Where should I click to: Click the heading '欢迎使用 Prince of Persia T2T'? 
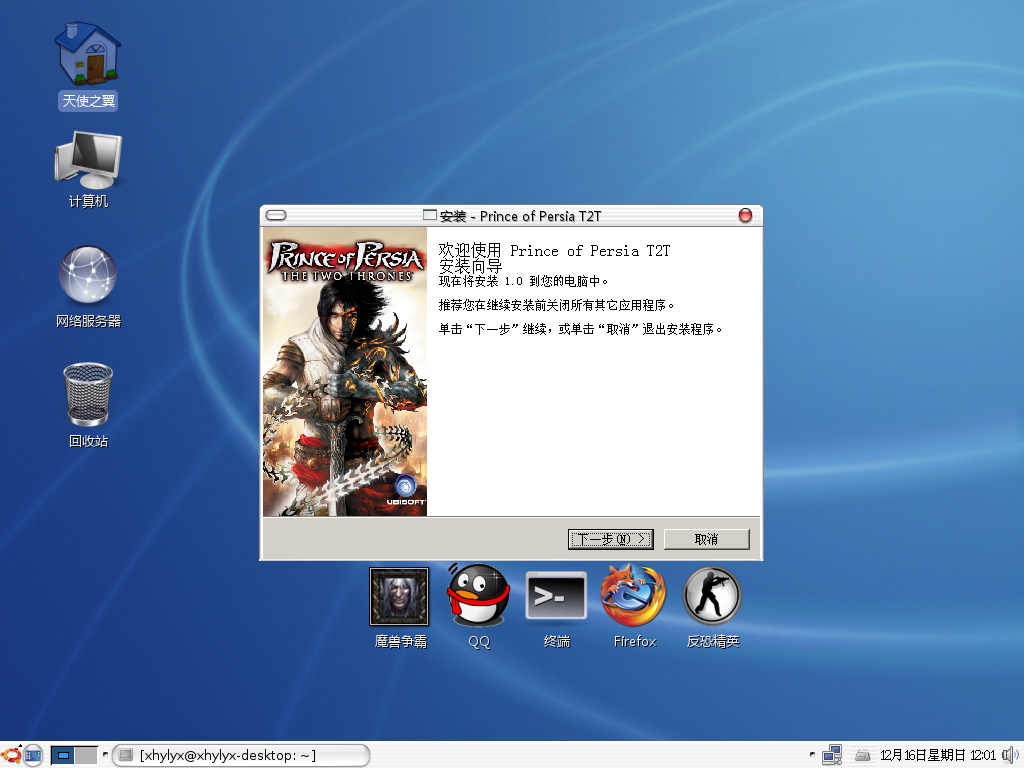[554, 251]
